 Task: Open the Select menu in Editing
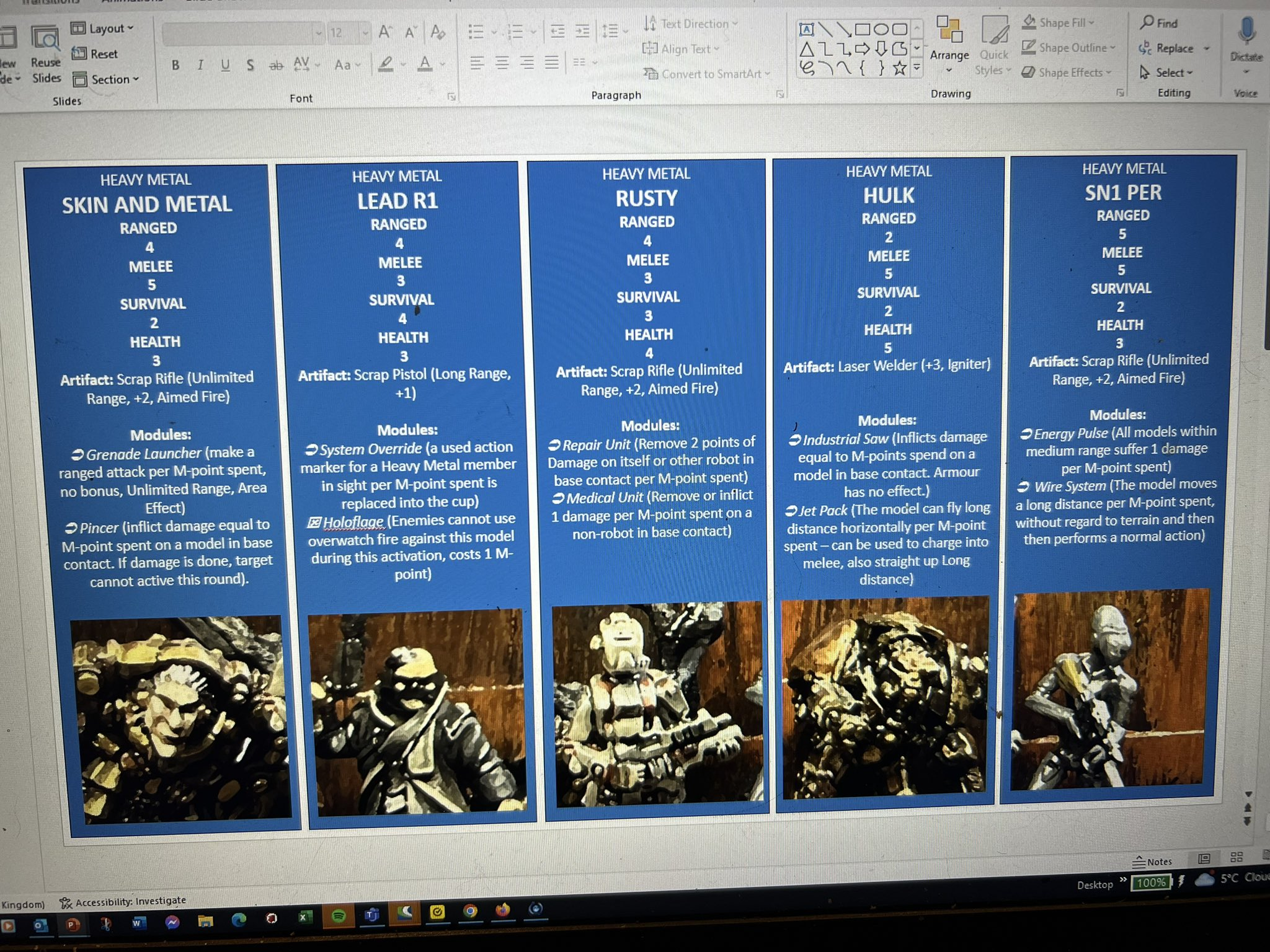click(x=1167, y=73)
